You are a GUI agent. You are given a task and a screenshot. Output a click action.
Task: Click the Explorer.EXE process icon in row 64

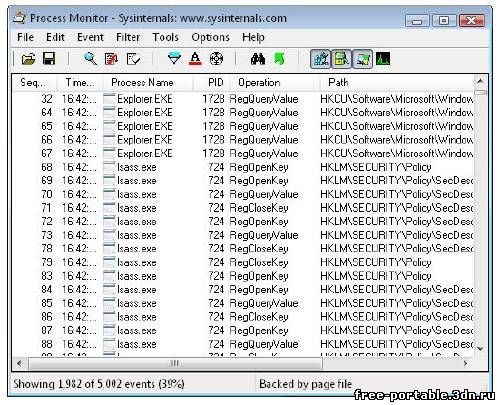click(109, 113)
